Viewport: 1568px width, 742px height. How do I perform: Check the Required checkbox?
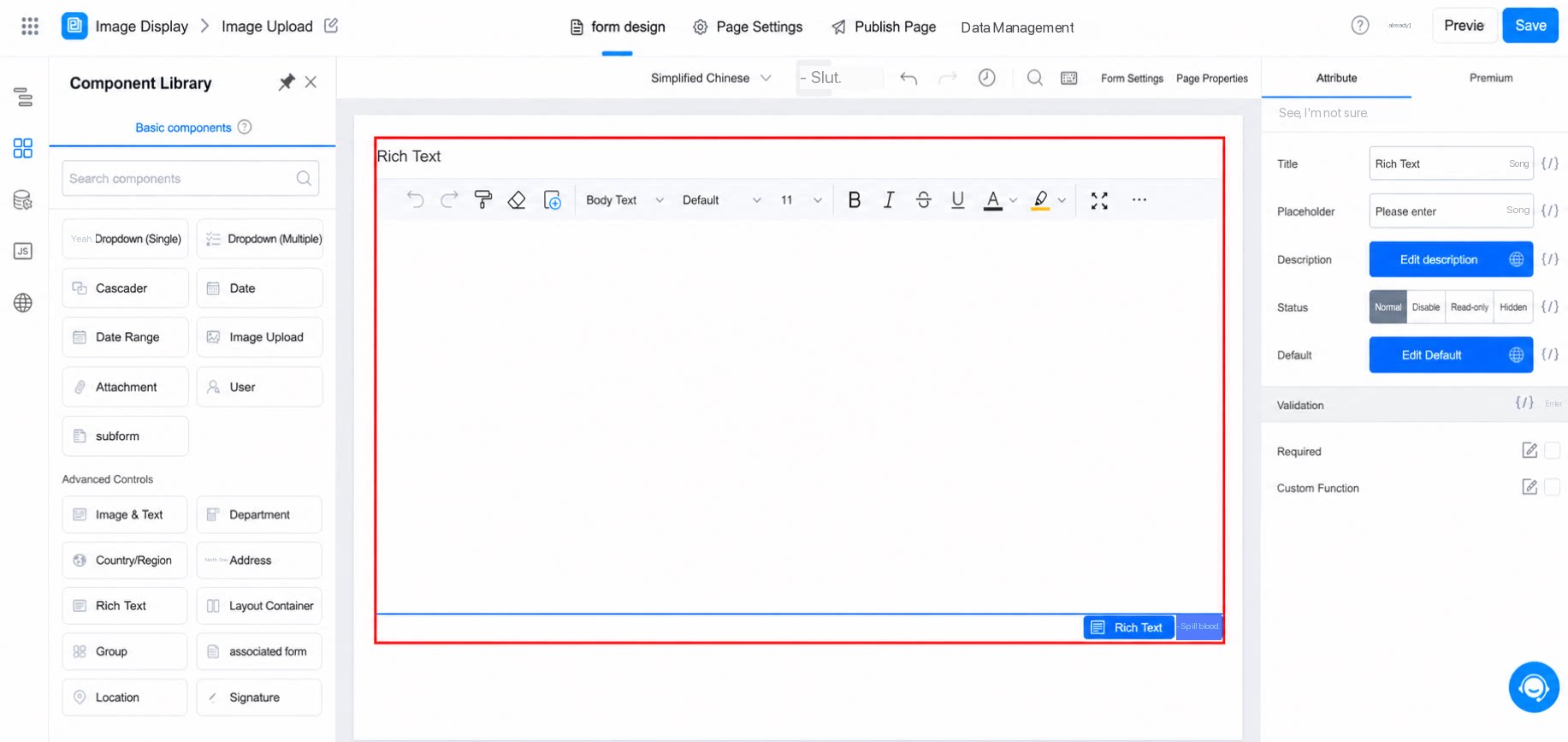1552,450
